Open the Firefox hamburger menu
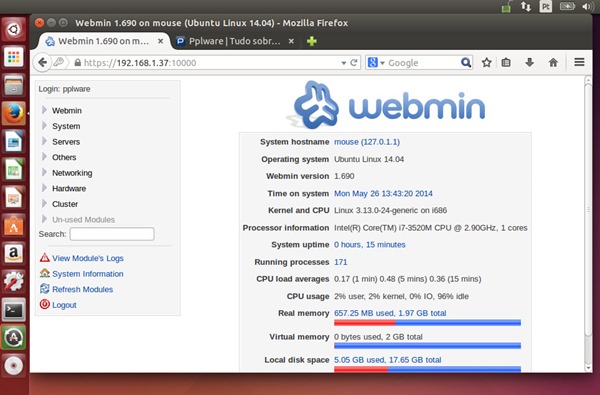Image resolution: width=600 pixels, height=395 pixels. pos(579,62)
